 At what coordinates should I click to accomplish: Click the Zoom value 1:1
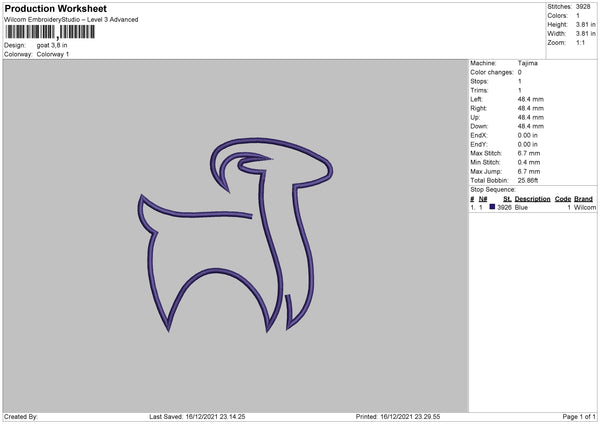coord(580,43)
